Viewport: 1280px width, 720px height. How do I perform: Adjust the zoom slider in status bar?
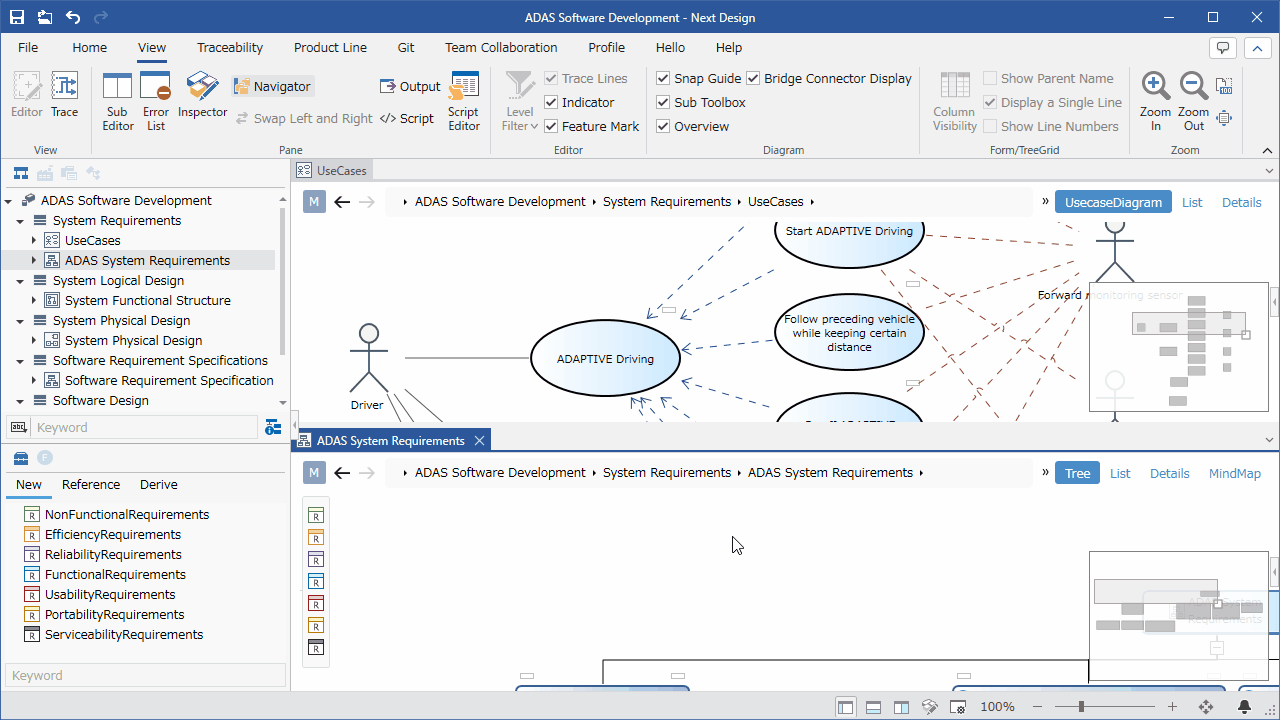(x=1082, y=706)
